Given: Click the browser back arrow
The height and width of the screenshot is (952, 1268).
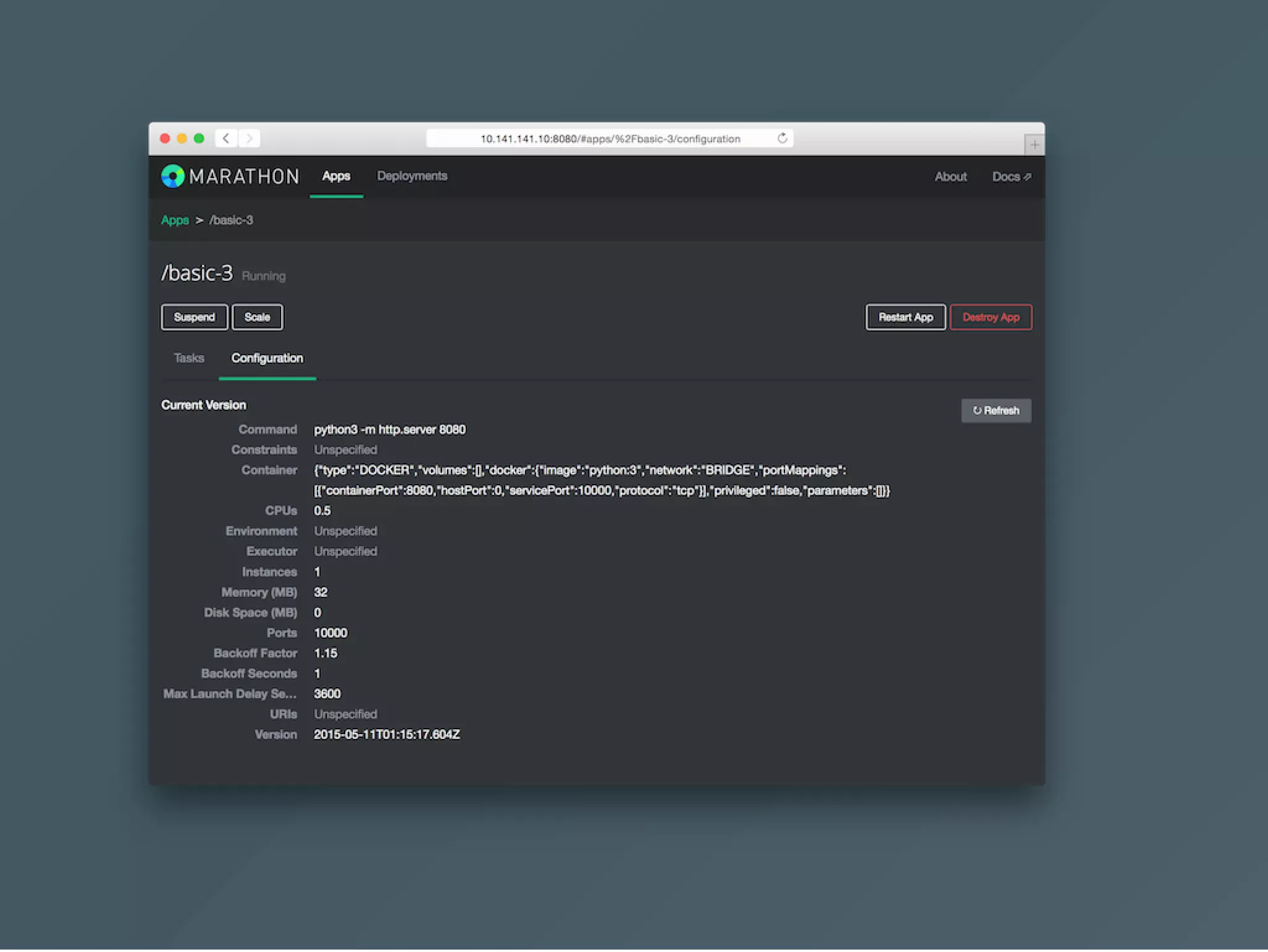Looking at the screenshot, I should click(226, 138).
